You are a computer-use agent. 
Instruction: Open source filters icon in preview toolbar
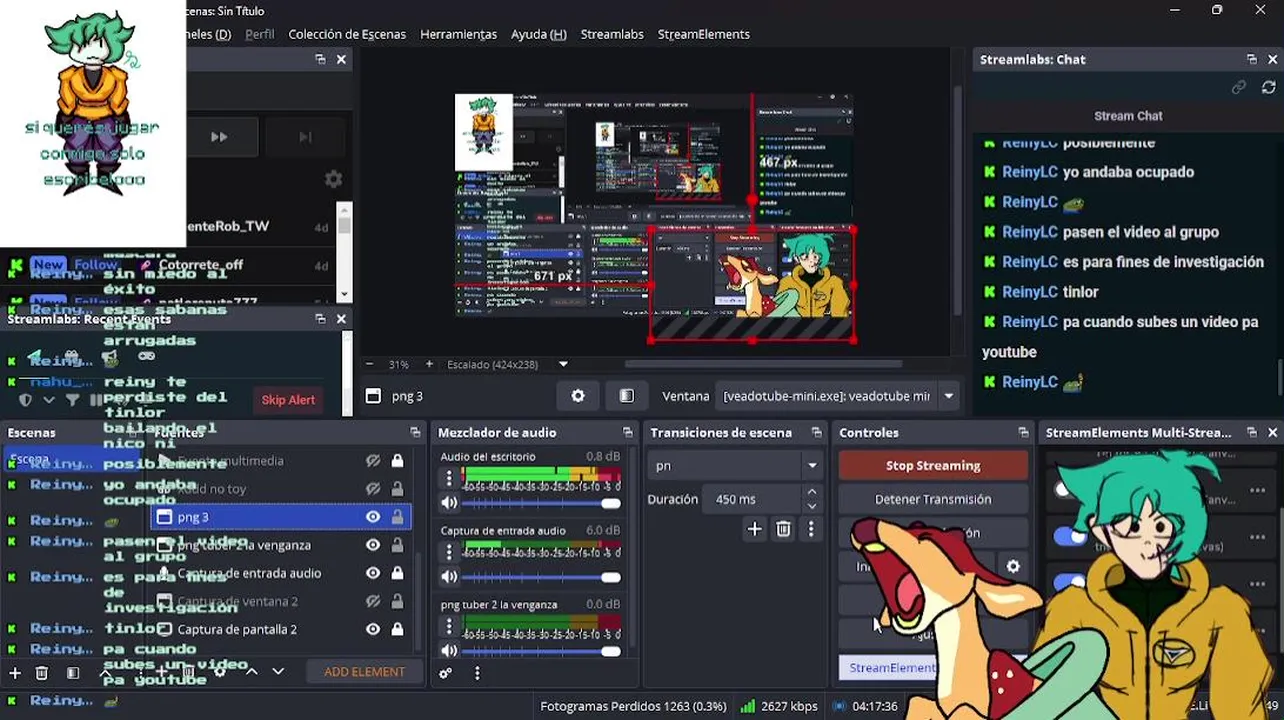[x=627, y=396]
